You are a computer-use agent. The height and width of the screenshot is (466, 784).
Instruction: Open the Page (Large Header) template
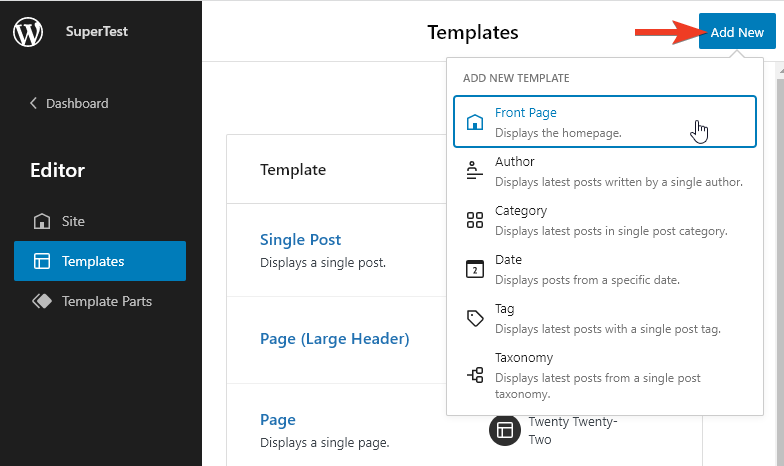tap(334, 339)
